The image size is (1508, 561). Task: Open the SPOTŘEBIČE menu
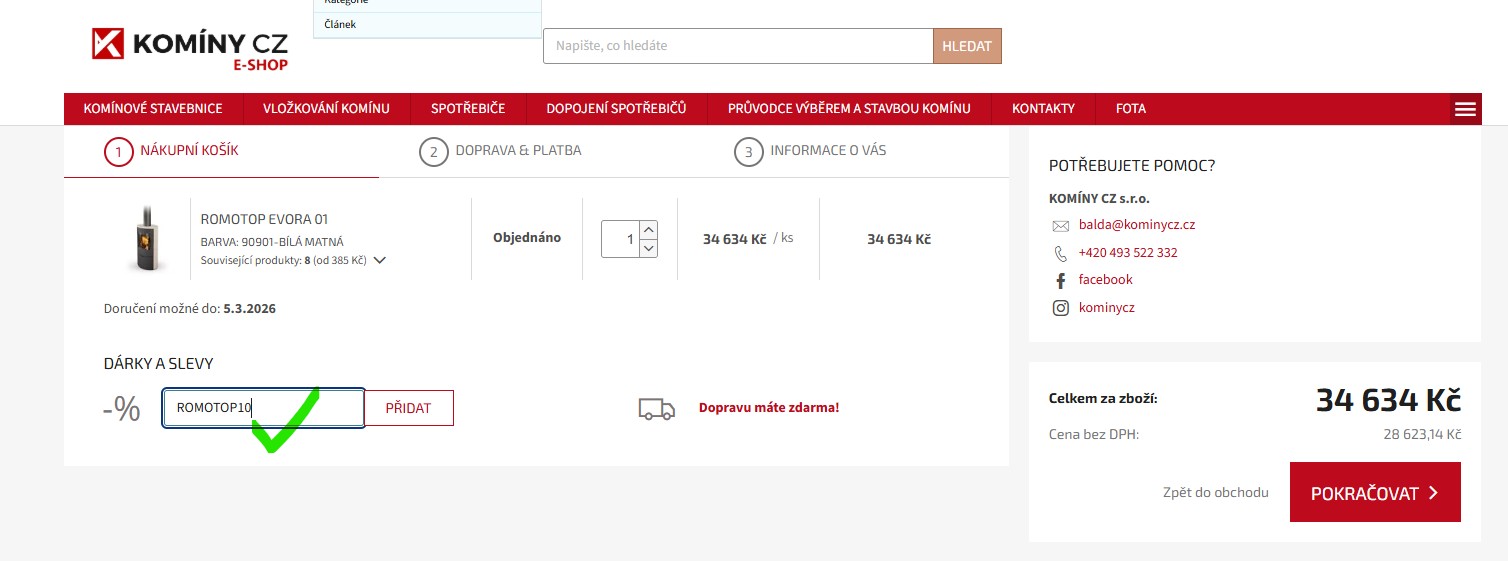click(x=468, y=109)
